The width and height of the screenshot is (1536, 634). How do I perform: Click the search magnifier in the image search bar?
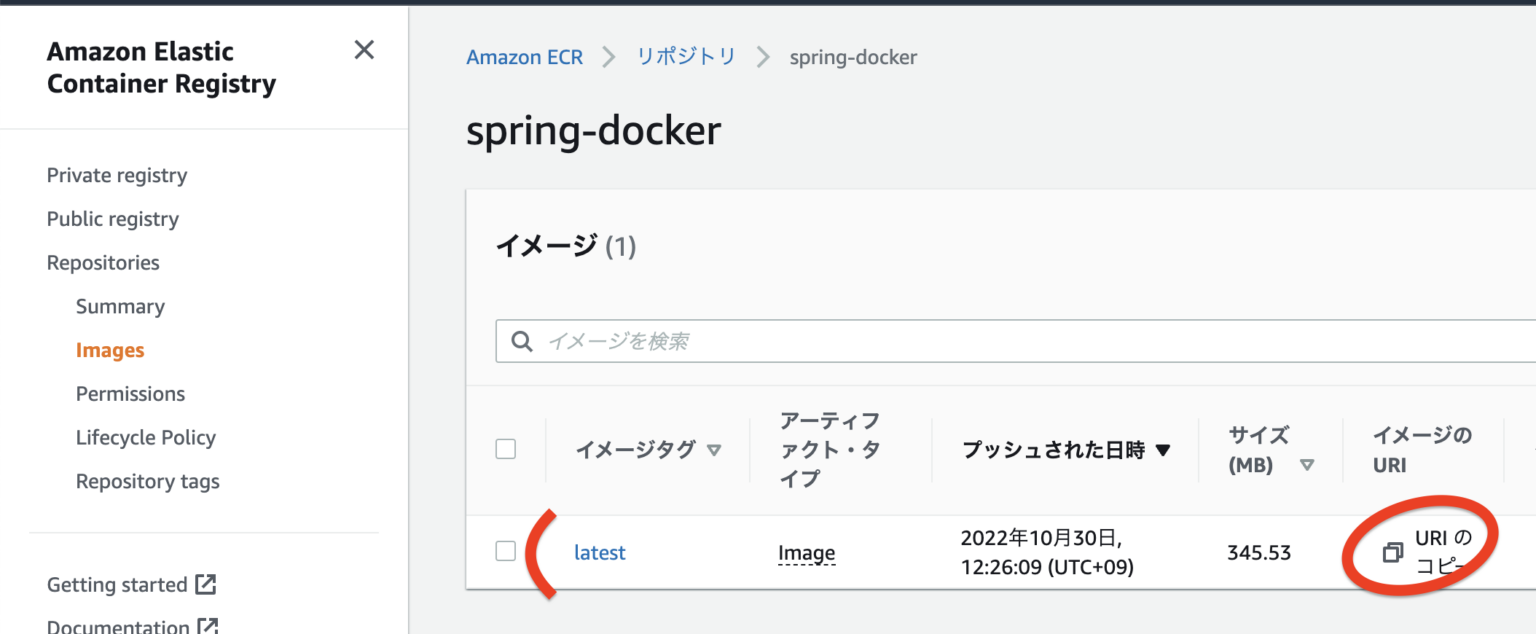521,341
